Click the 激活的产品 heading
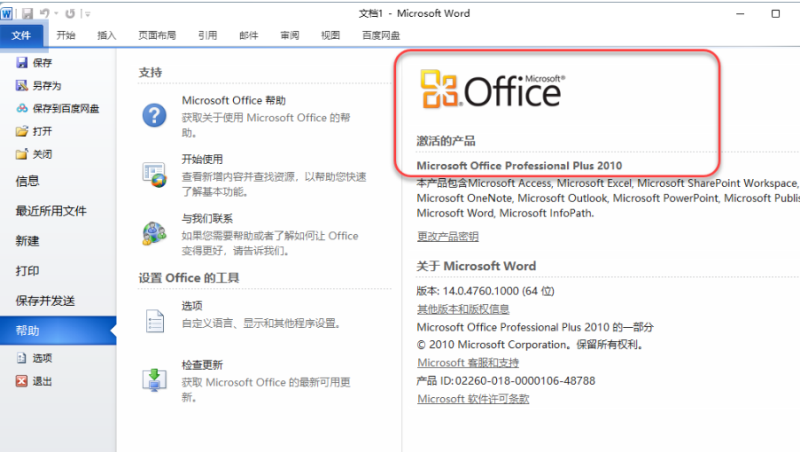Viewport: 800px width, 452px height. tap(446, 141)
